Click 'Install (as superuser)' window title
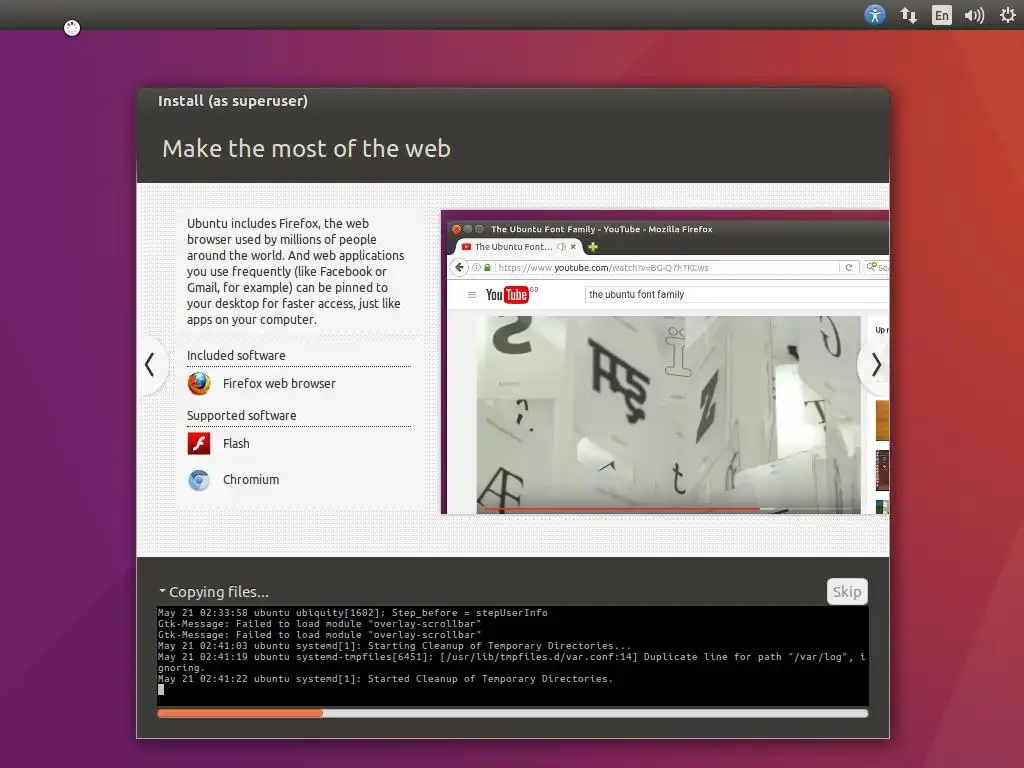Image resolution: width=1024 pixels, height=768 pixels. pos(232,101)
